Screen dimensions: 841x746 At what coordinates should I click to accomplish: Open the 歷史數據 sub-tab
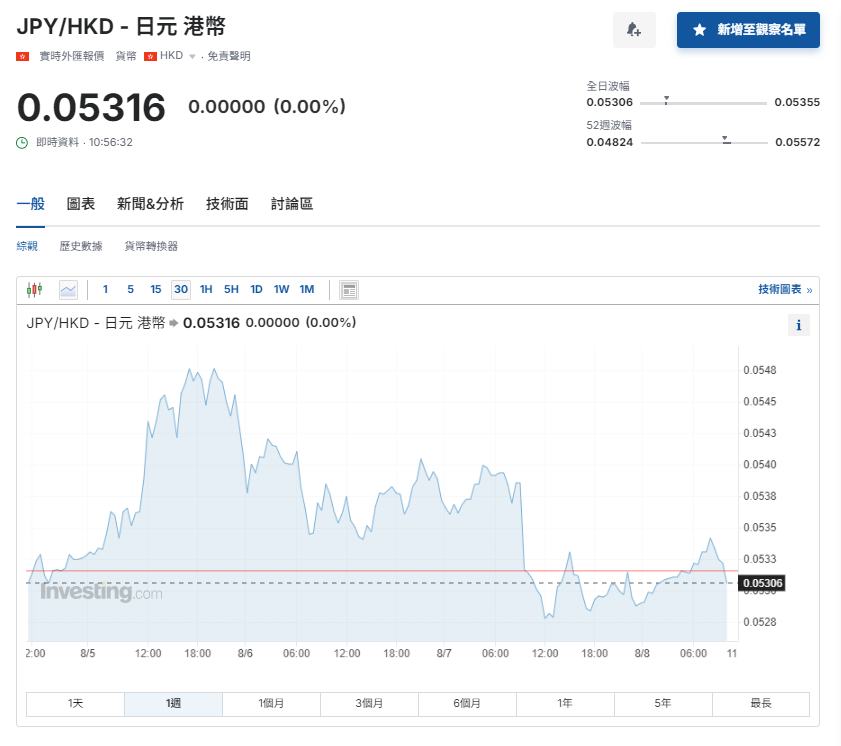coord(81,245)
